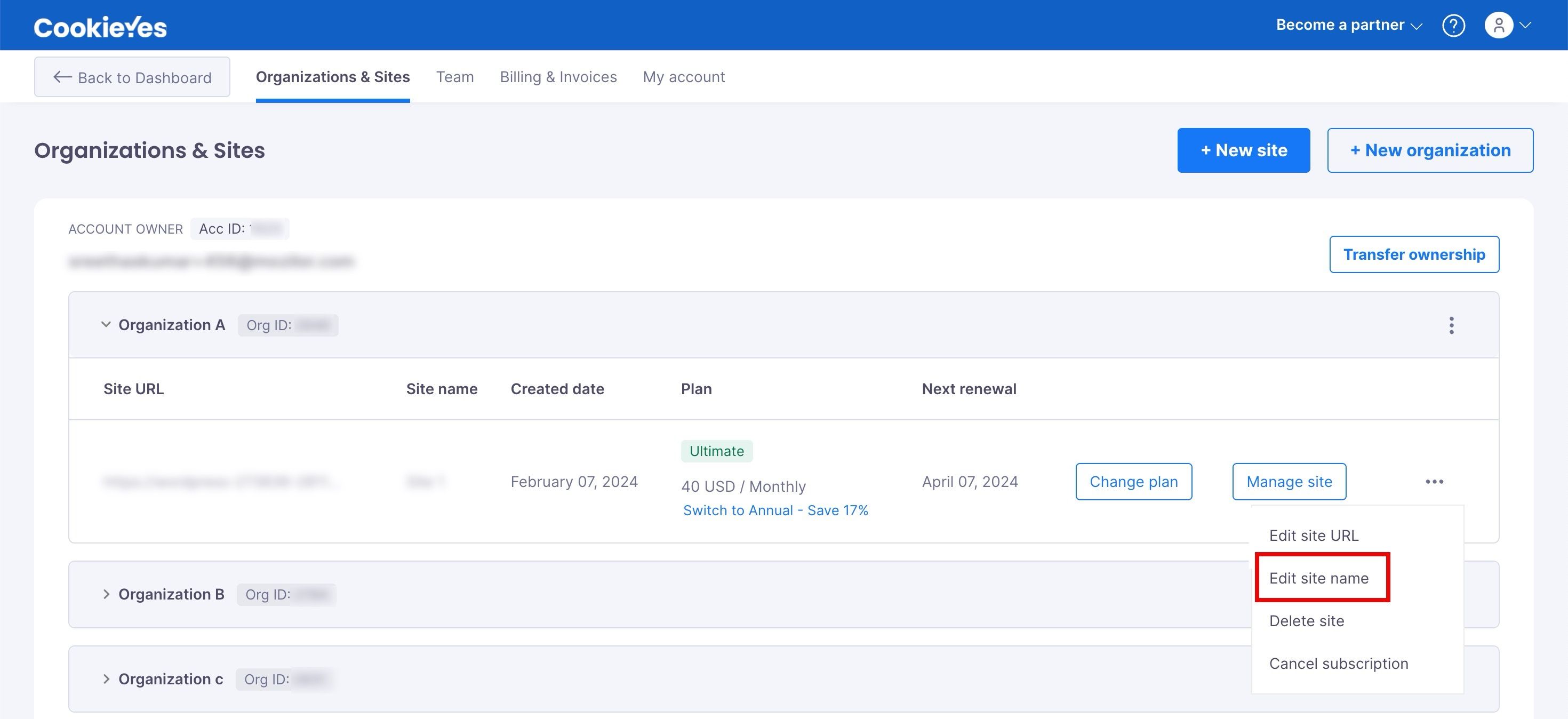The image size is (1568, 719).
Task: Click the Organizations & Sites page heading
Action: click(149, 150)
